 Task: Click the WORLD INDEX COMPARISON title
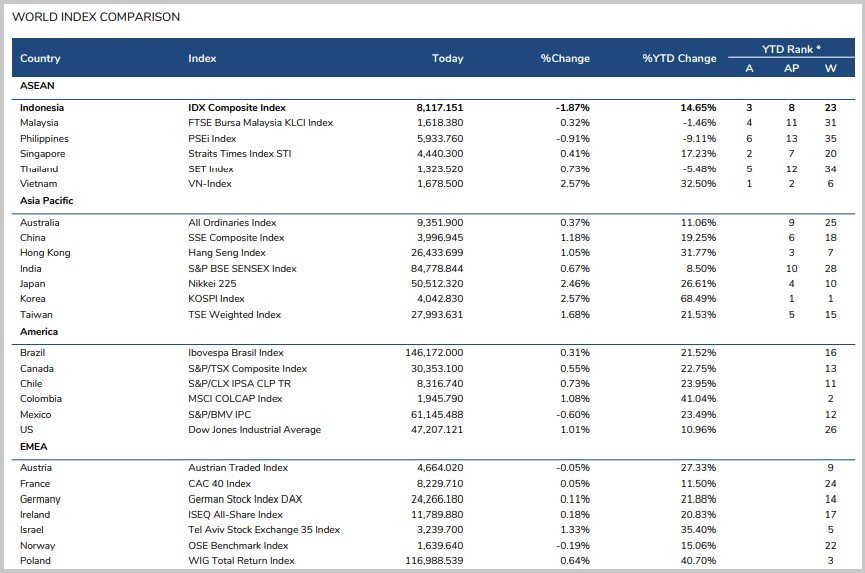pos(96,17)
